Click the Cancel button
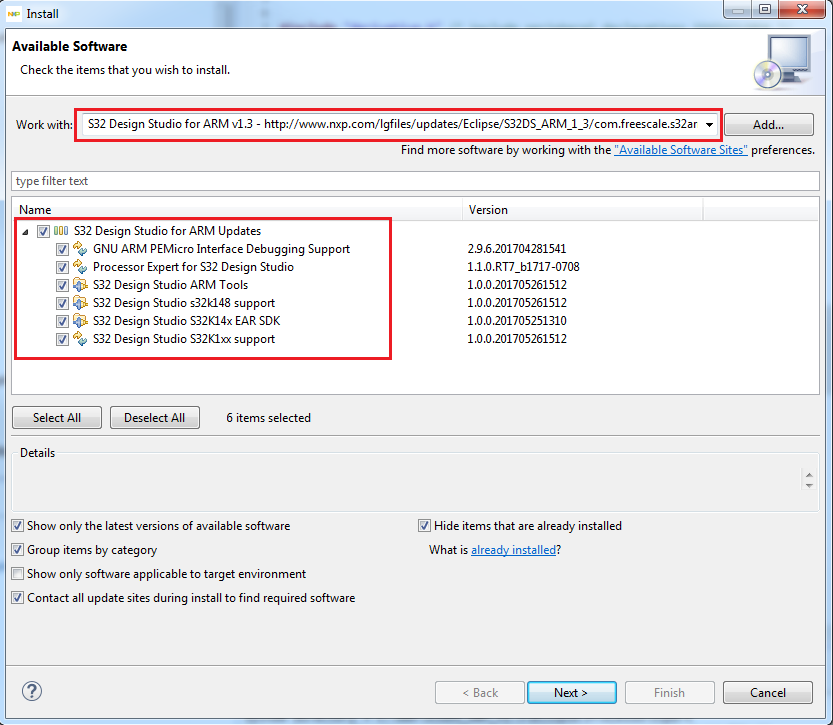The width and height of the screenshot is (833, 725). (768, 693)
